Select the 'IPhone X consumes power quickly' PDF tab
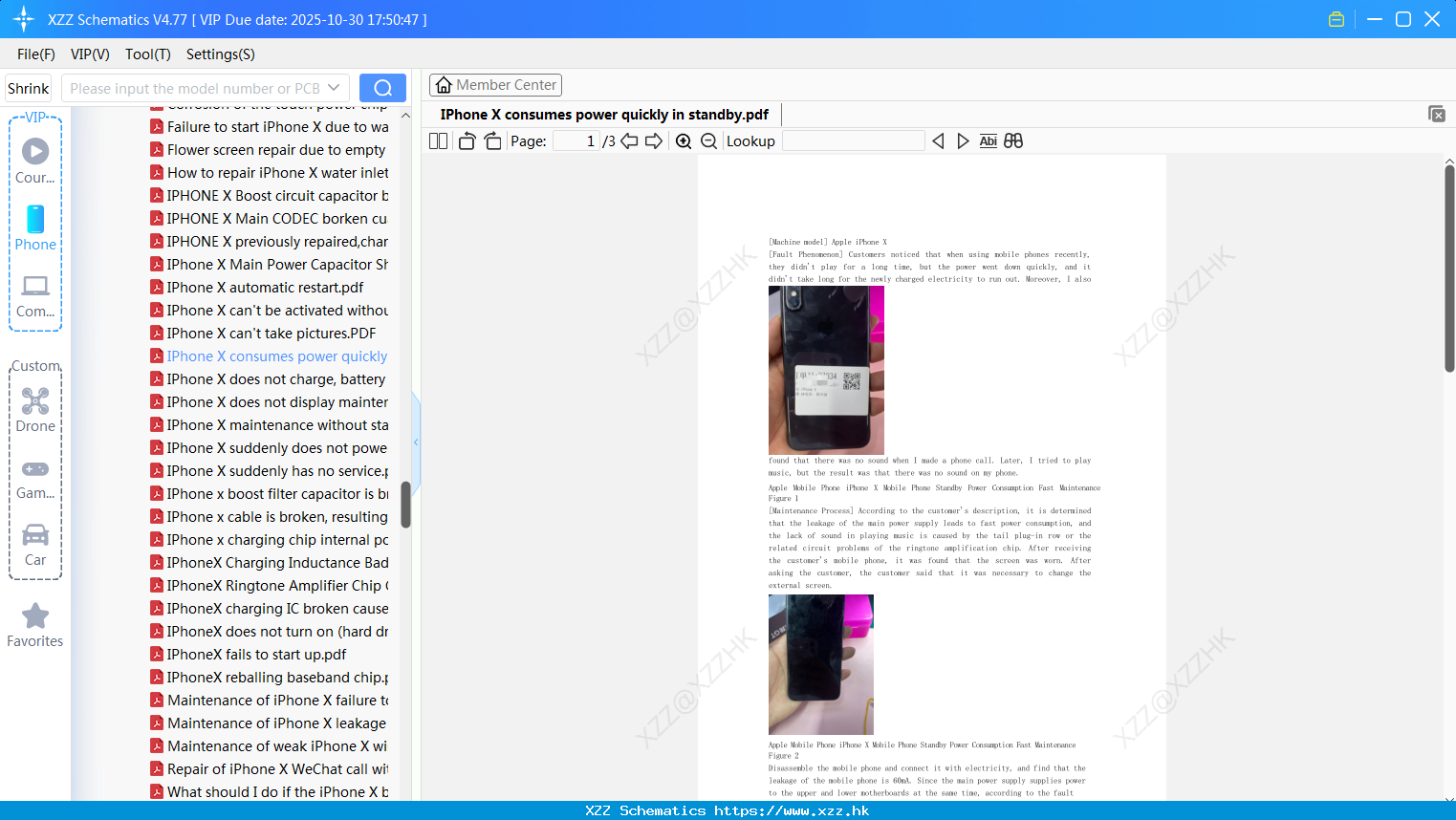Viewport: 1456px width, 820px height. (x=604, y=115)
